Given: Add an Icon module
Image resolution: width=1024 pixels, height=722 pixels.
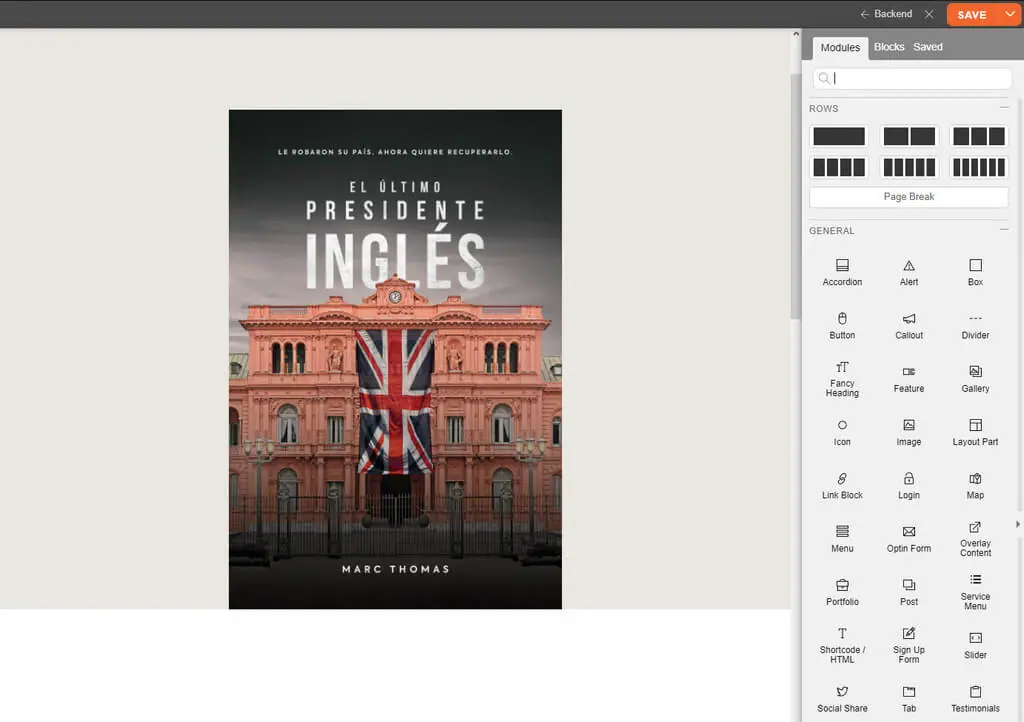Looking at the screenshot, I should pyautogui.click(x=842, y=433).
